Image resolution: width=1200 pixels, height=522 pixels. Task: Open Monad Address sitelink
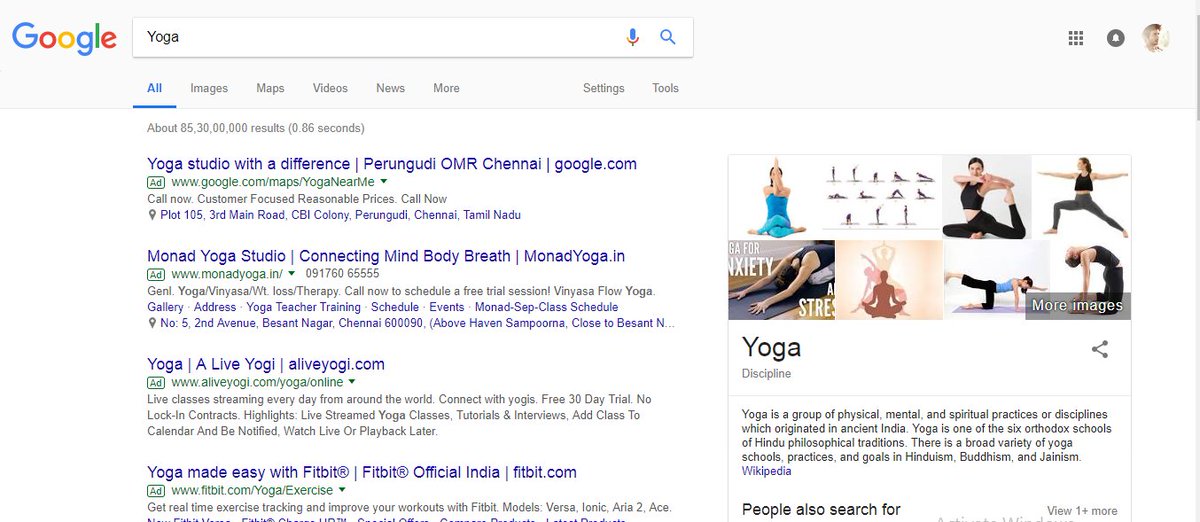coord(215,307)
